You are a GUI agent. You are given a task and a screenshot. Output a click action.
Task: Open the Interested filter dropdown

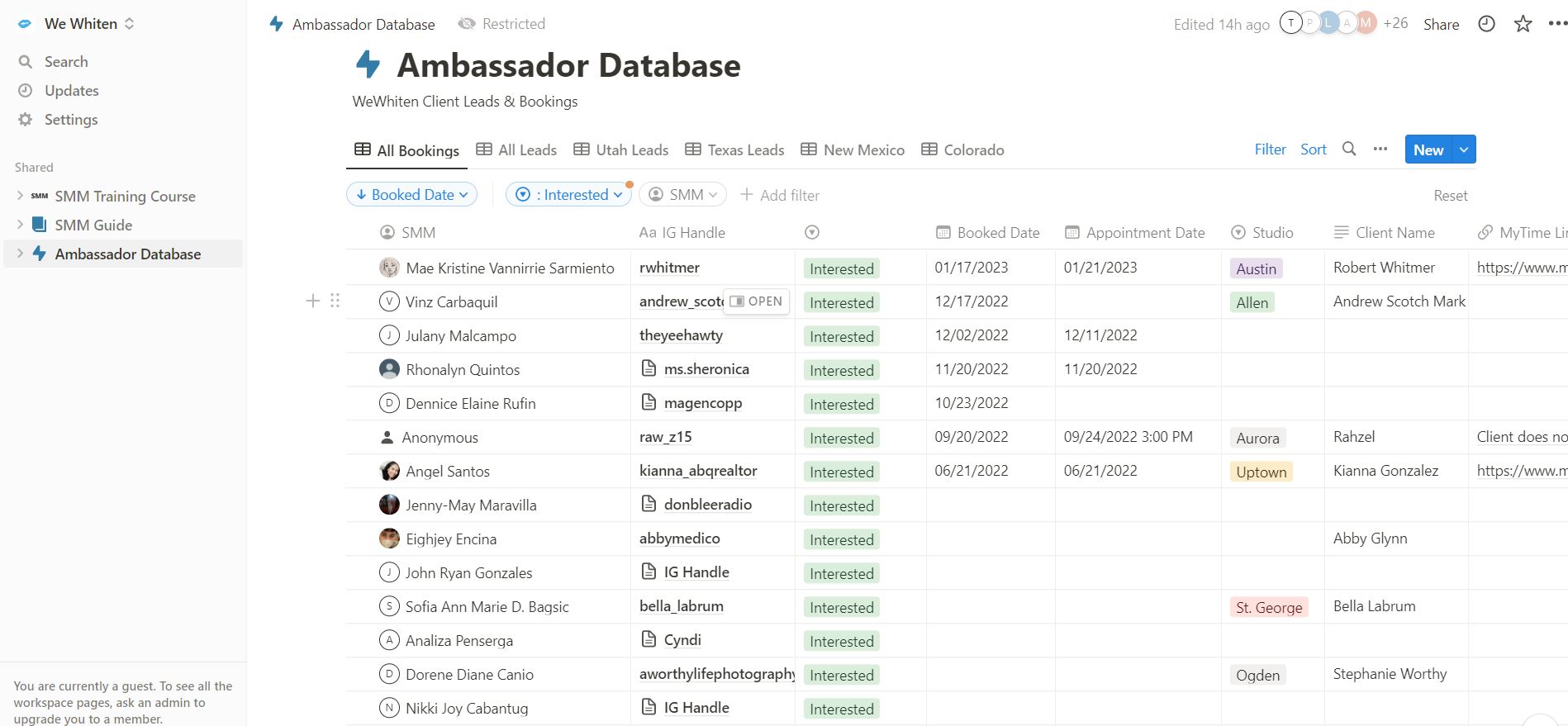[568, 195]
